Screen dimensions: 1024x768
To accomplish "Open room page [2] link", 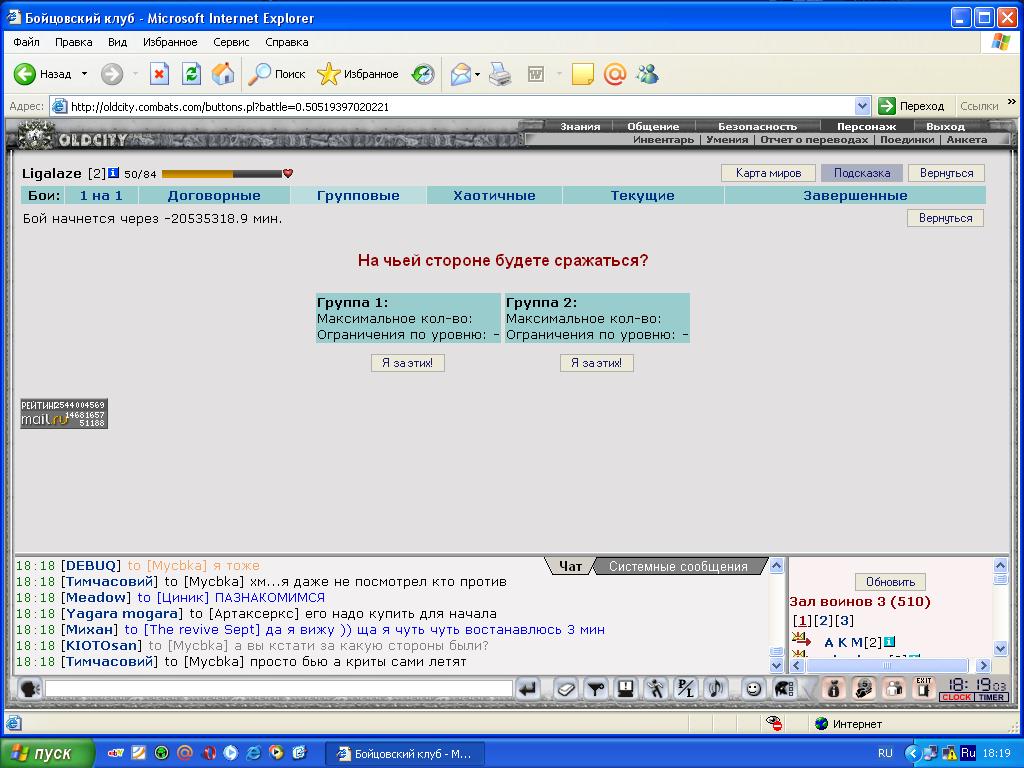I will (x=824, y=620).
